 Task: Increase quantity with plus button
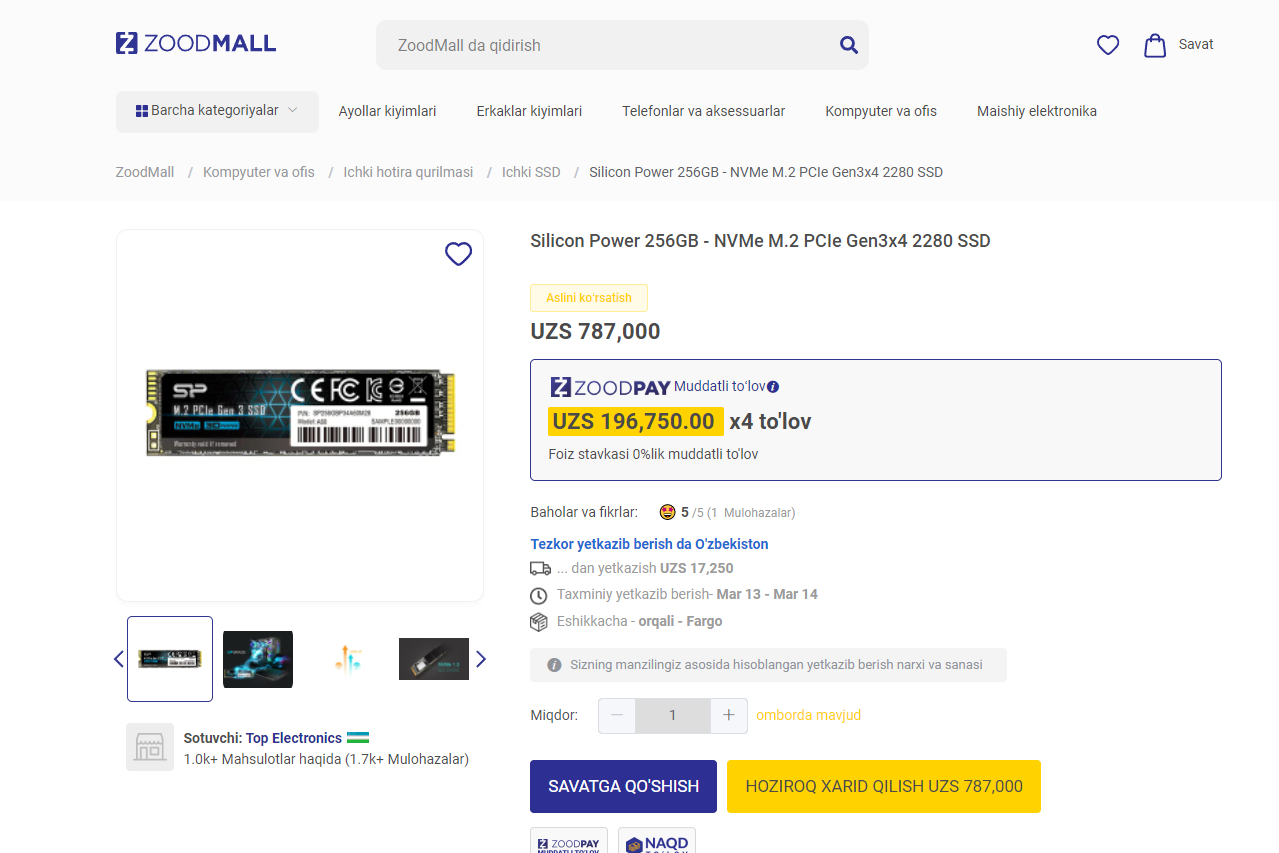[729, 715]
